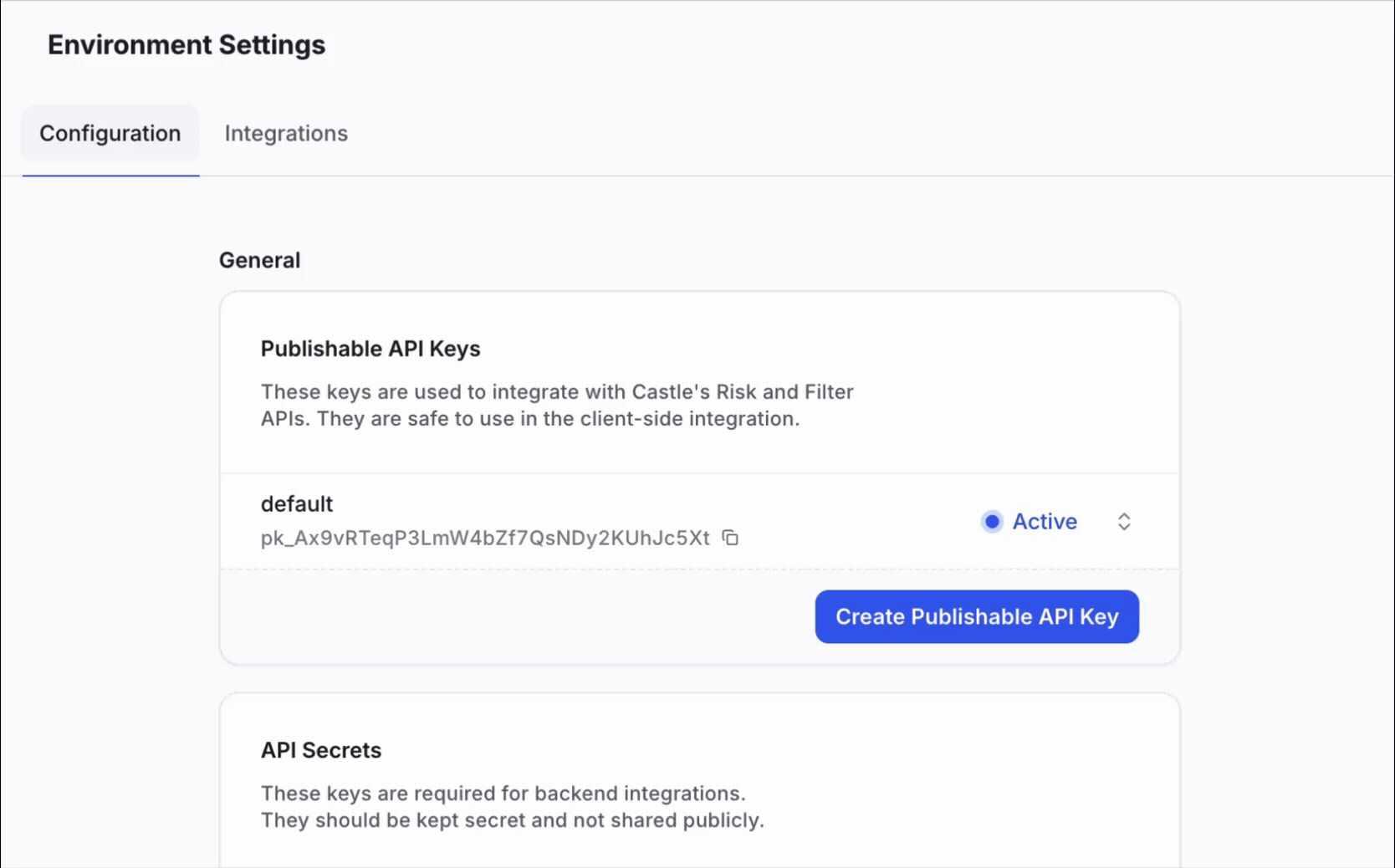
Task: Click the second line about client-side integration
Action: [x=530, y=419]
